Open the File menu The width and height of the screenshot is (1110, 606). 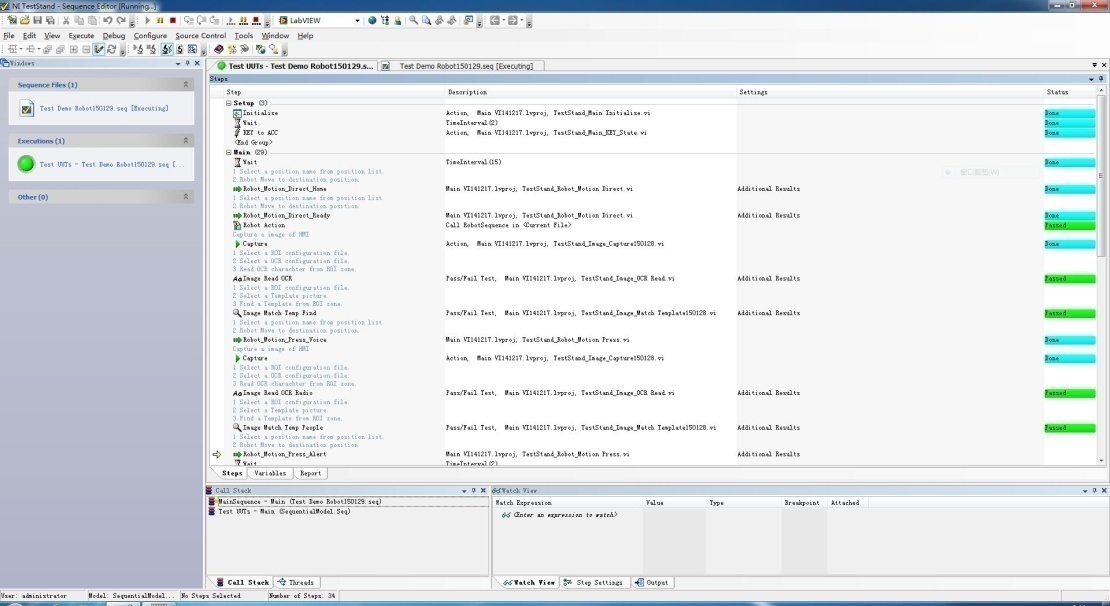8,35
